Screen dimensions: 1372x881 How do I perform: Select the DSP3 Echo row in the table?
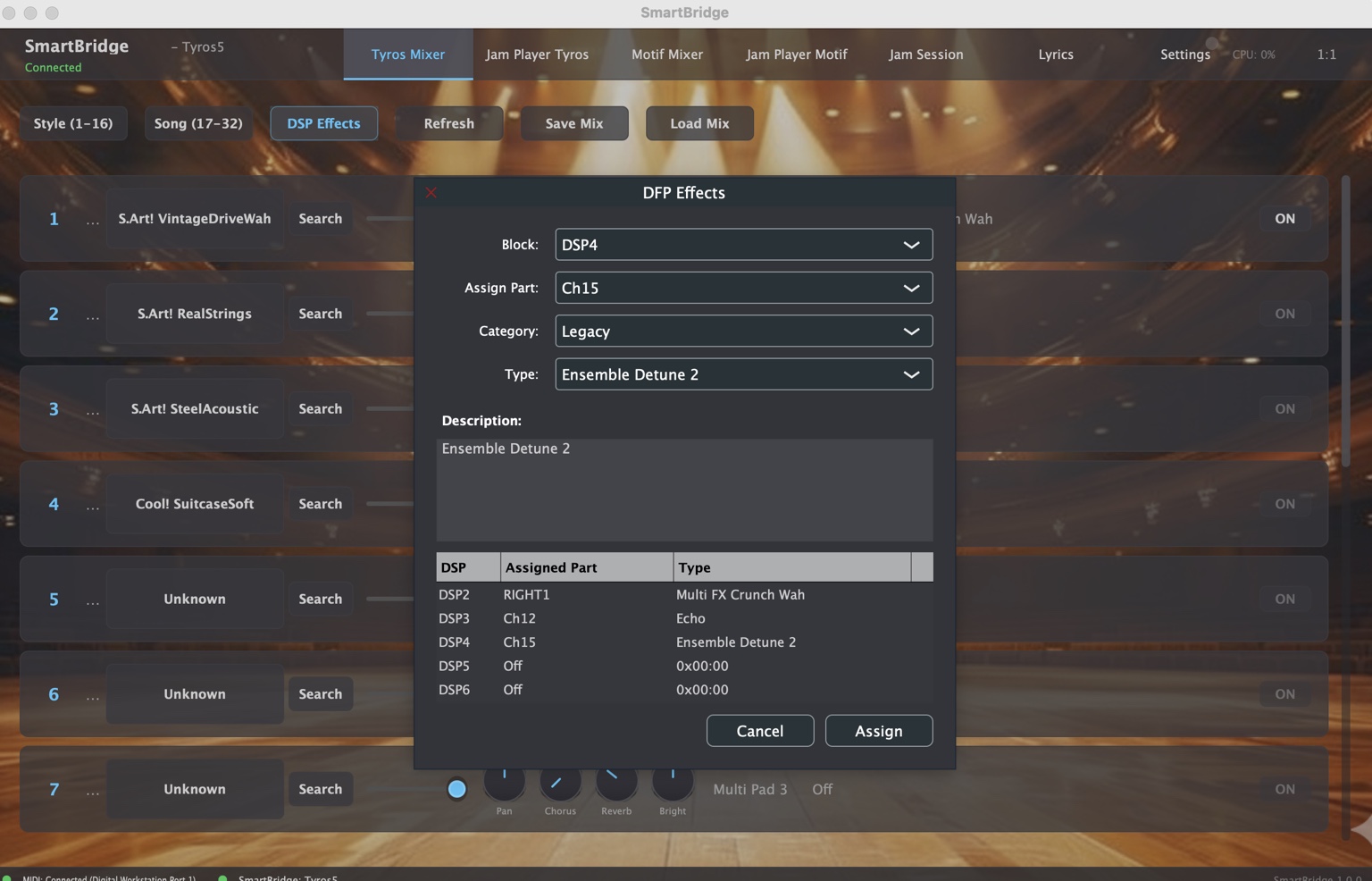click(x=625, y=618)
